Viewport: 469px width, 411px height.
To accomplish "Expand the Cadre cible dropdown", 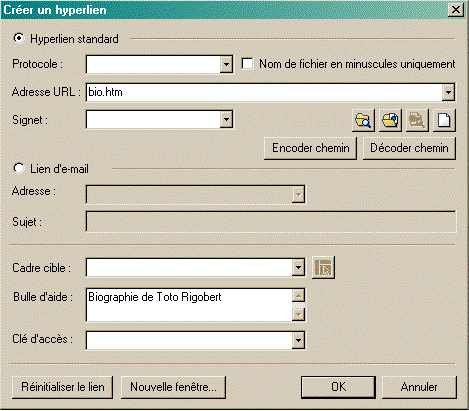I will (x=298, y=267).
